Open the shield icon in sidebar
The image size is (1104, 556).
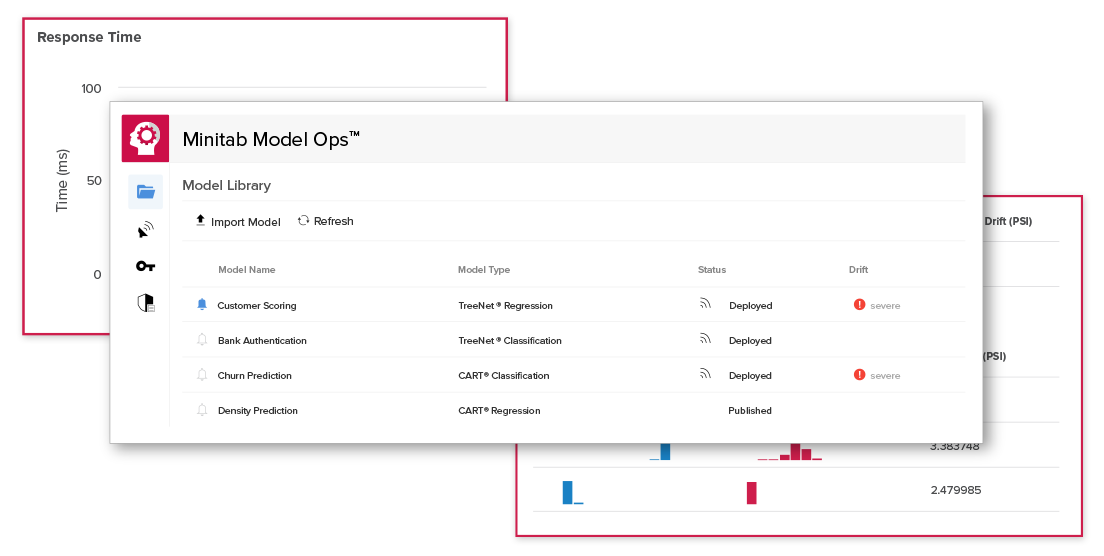146,303
